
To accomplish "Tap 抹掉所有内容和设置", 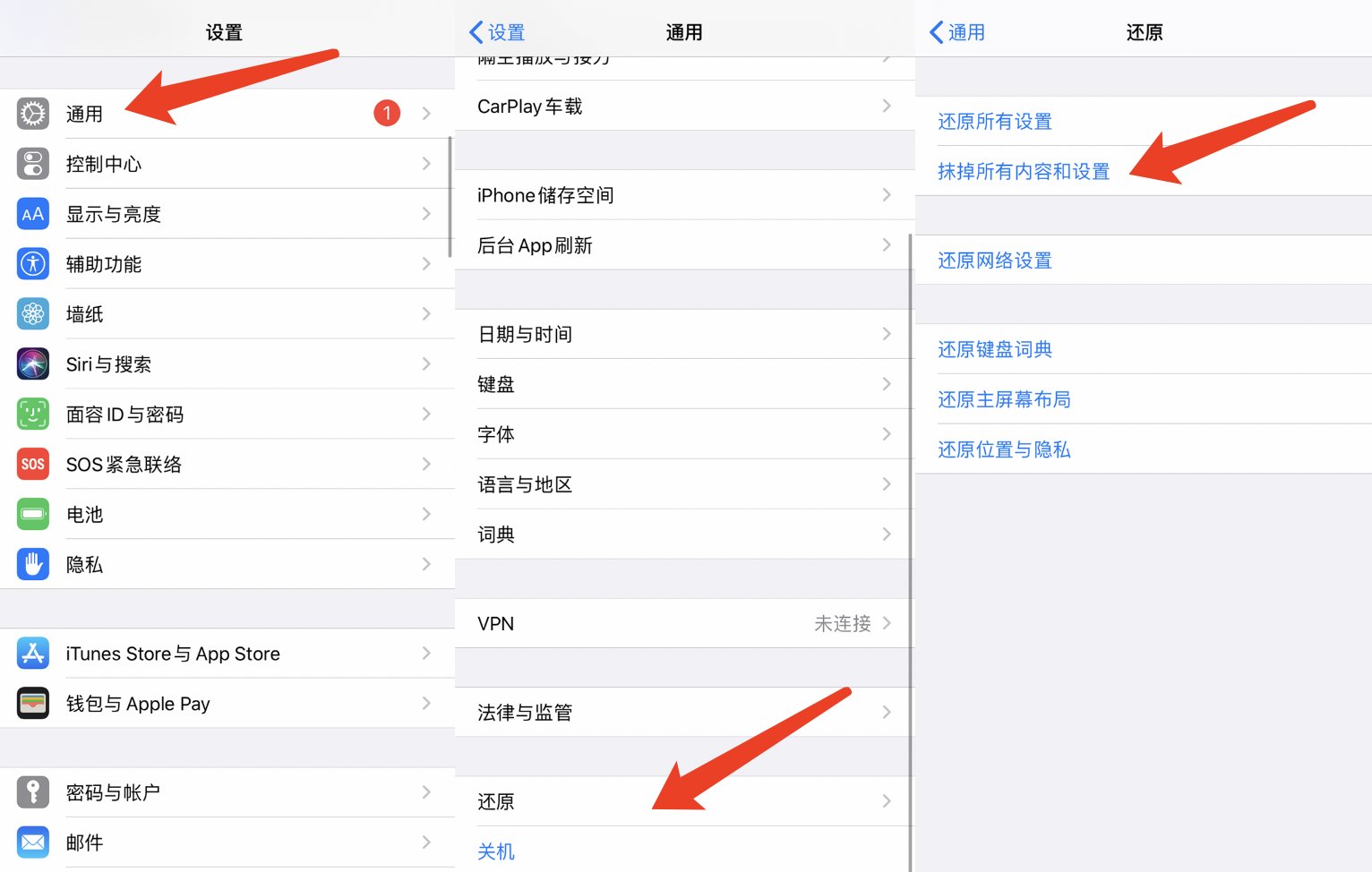I will point(1024,171).
